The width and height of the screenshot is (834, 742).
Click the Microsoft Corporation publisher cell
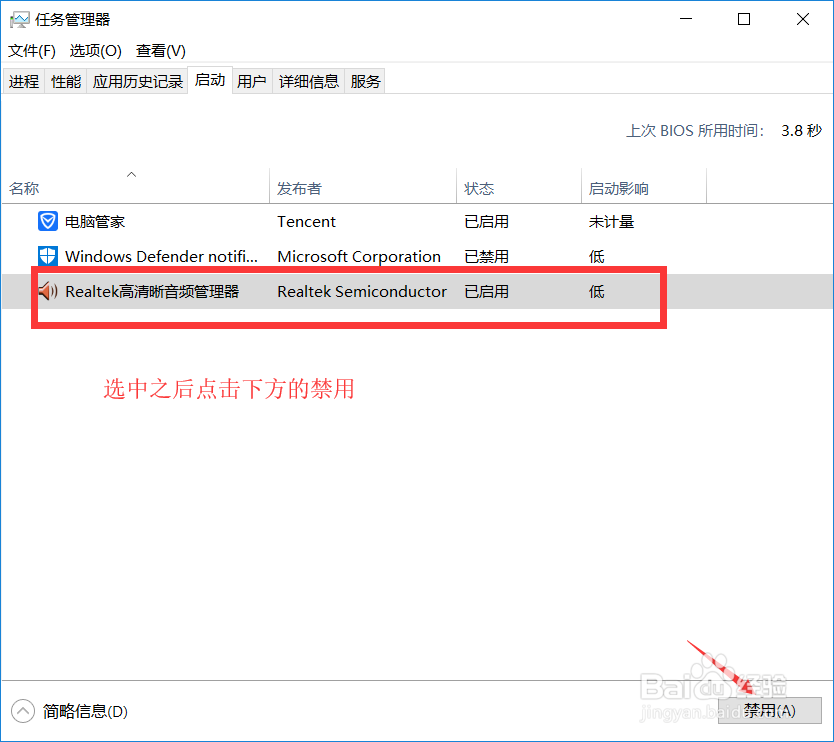[x=359, y=256]
